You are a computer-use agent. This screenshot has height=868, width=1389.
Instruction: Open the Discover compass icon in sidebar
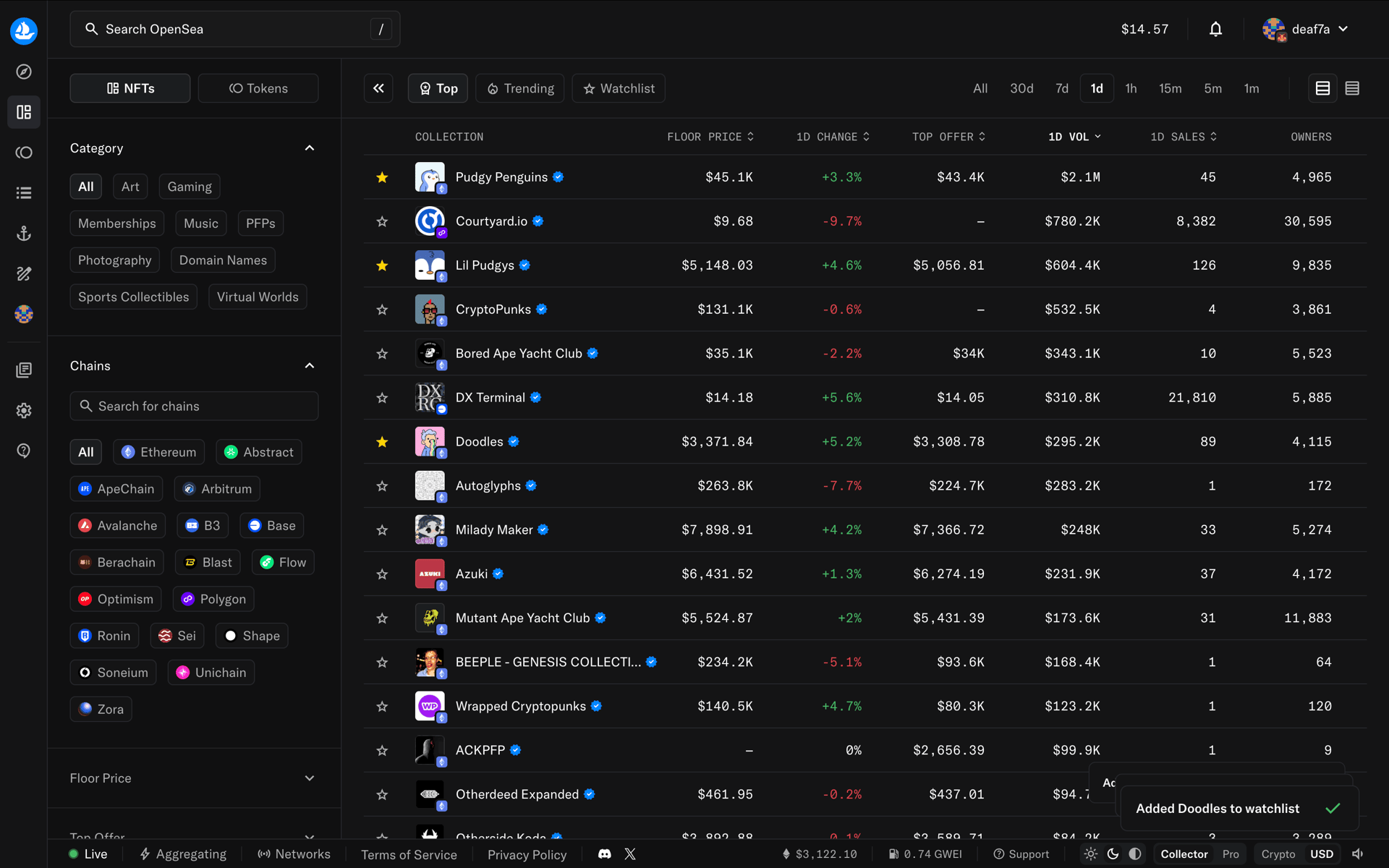click(x=24, y=72)
